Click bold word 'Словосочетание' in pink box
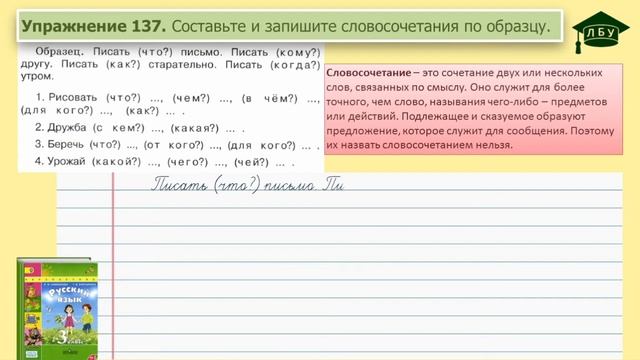The image size is (640, 360). point(369,73)
